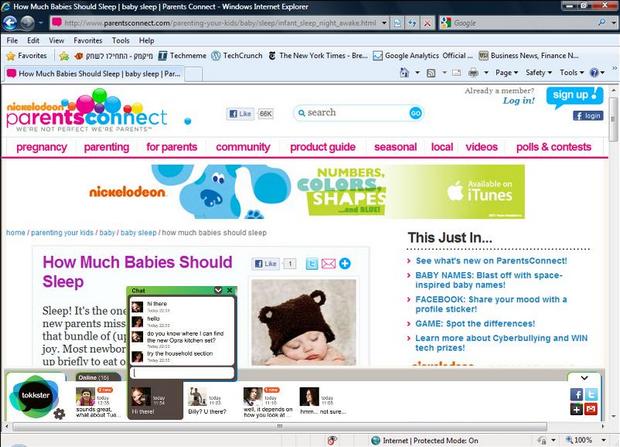Select the pregnancy navigation tab
The height and width of the screenshot is (447, 620).
tap(42, 147)
